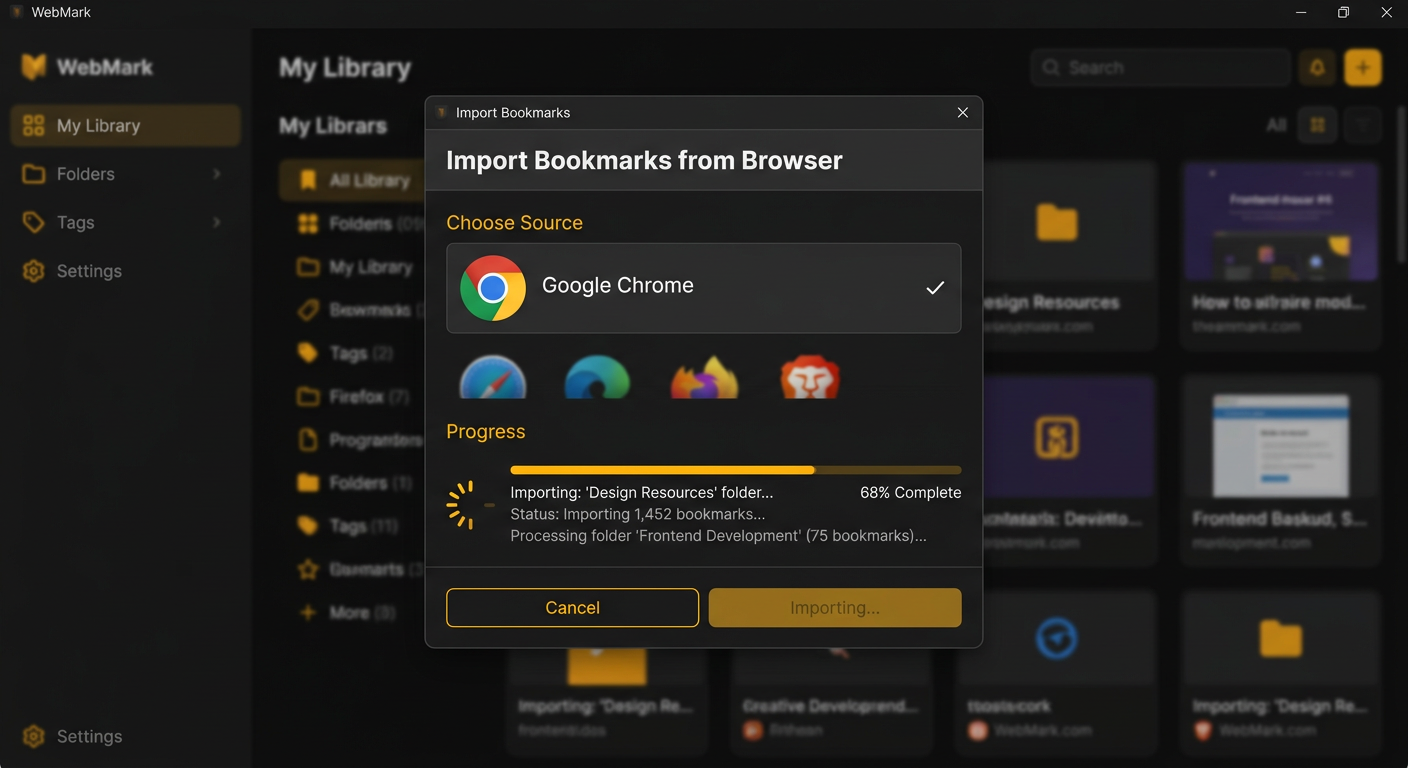The height and width of the screenshot is (768, 1408).
Task: Expand the More (9) item in library list
Action: click(x=349, y=612)
